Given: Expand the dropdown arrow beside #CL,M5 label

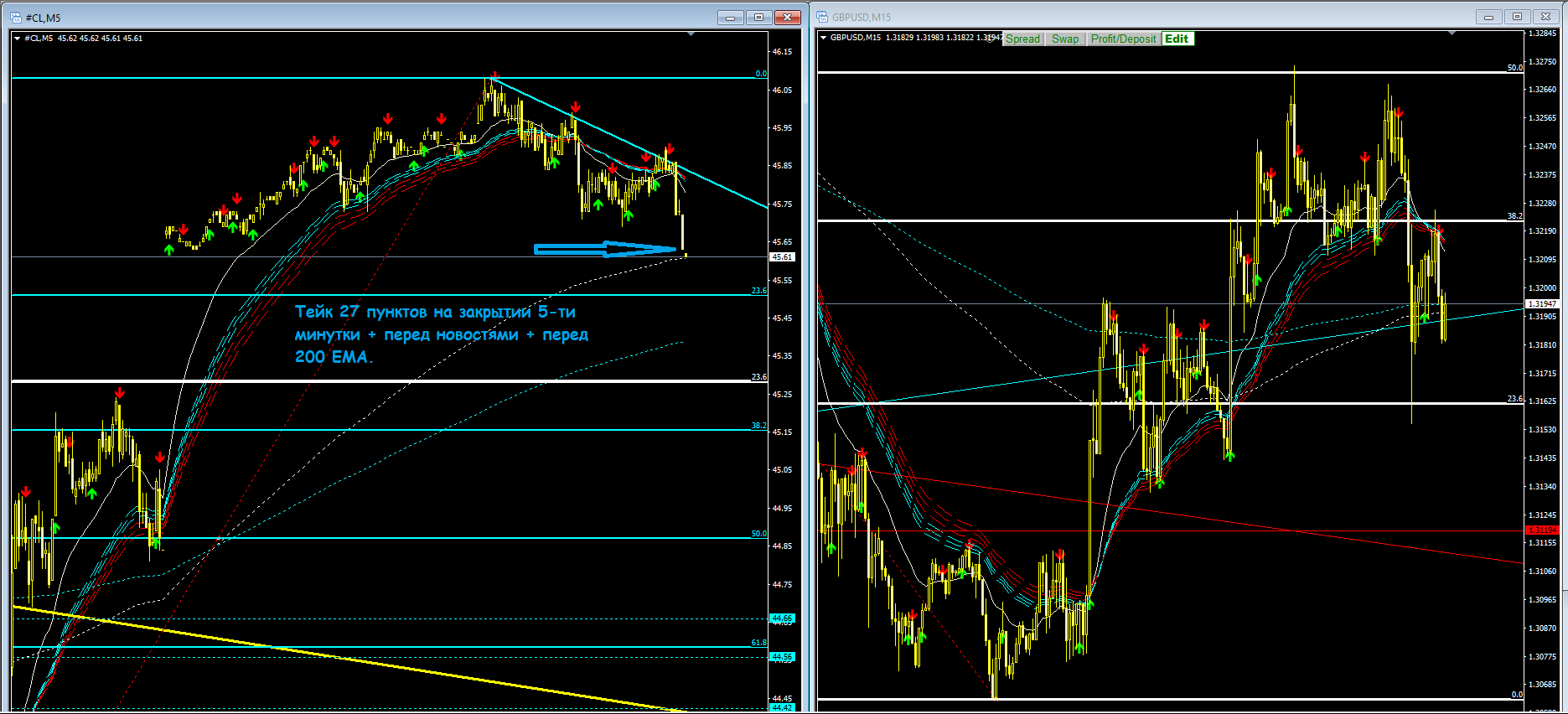Looking at the screenshot, I should click(18, 39).
